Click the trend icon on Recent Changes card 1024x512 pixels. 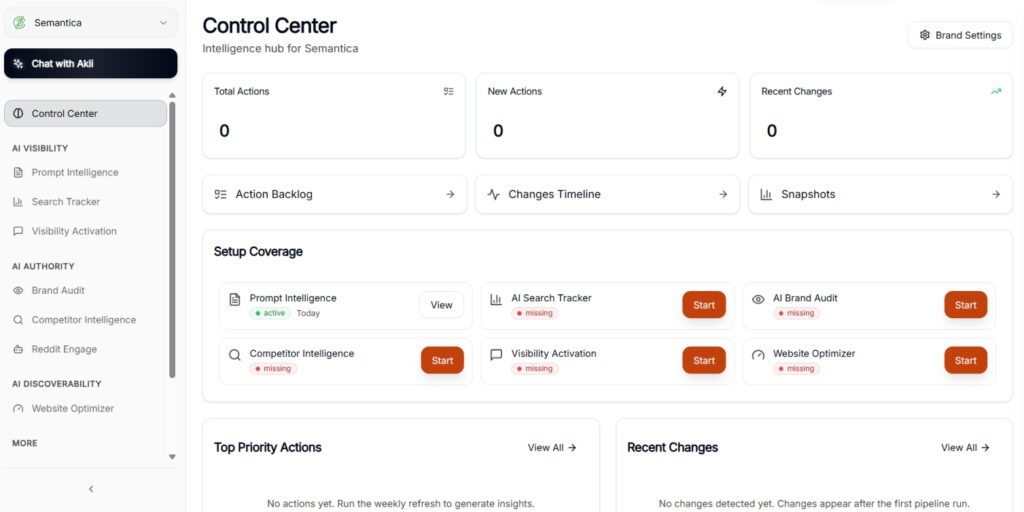point(996,91)
